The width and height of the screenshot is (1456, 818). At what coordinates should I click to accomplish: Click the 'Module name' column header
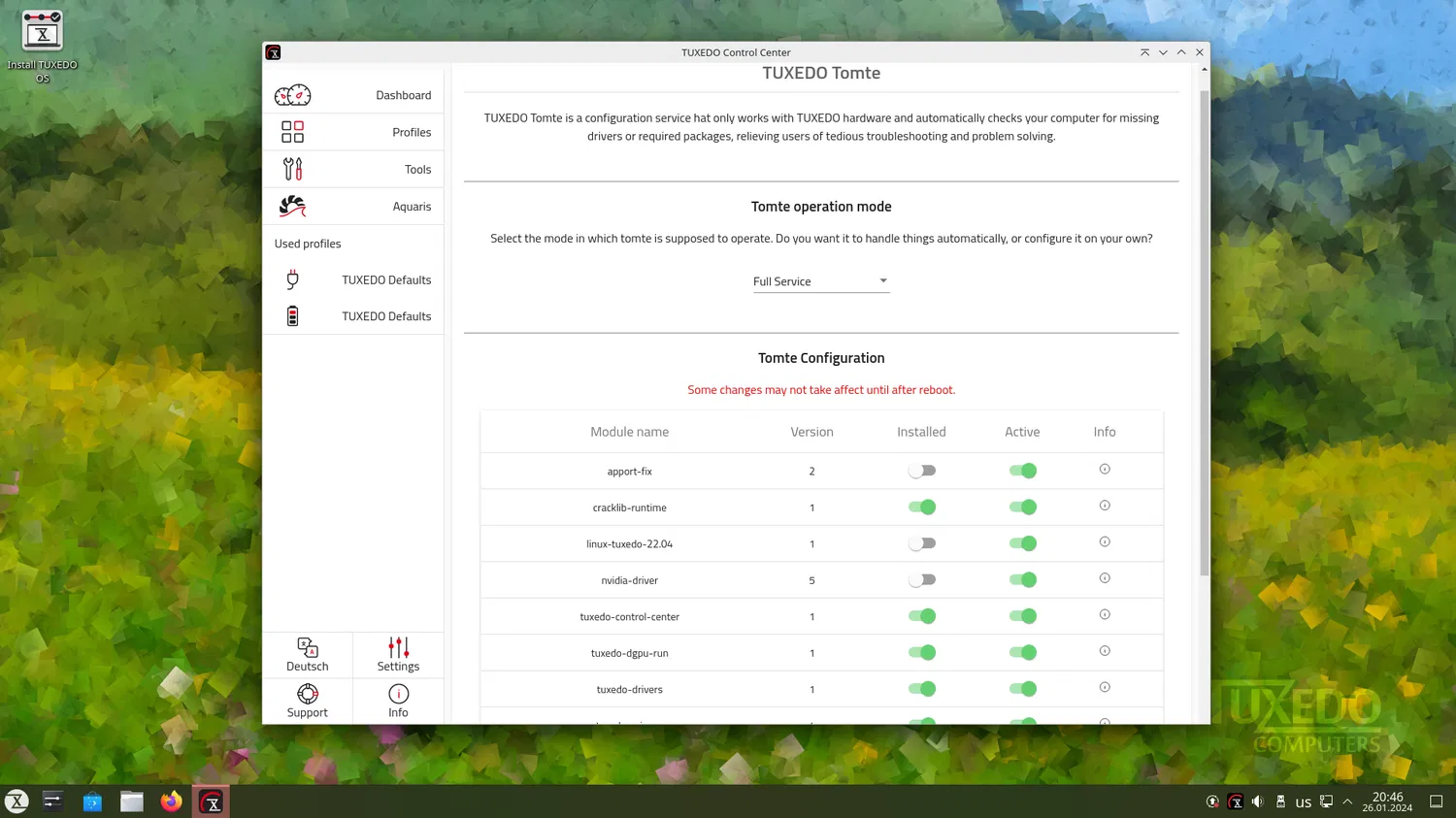630,432
